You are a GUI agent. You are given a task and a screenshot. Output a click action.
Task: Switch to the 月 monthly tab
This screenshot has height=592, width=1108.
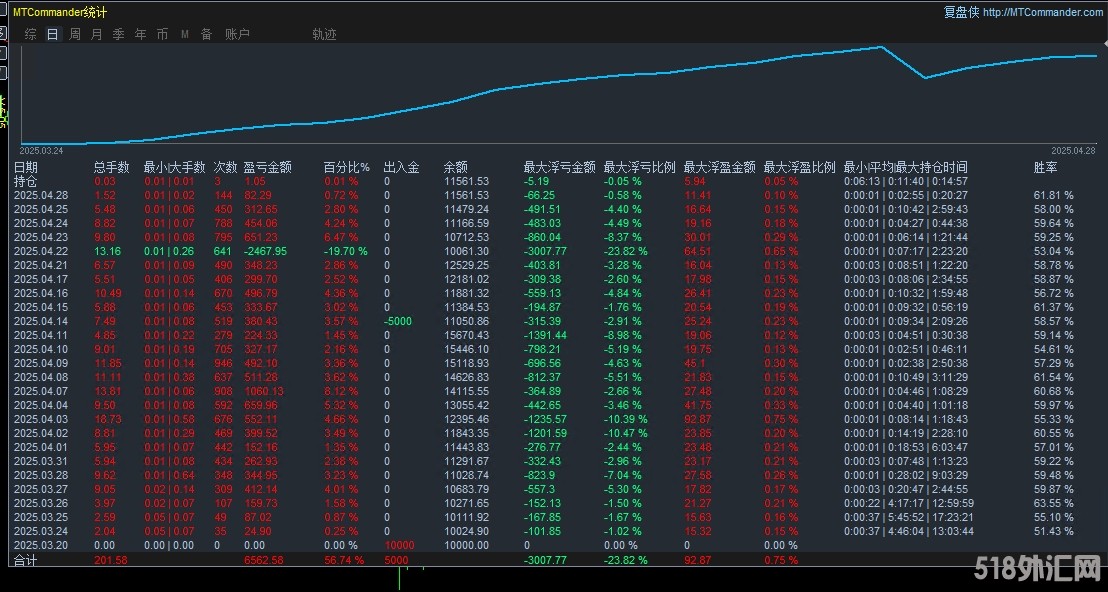point(97,34)
